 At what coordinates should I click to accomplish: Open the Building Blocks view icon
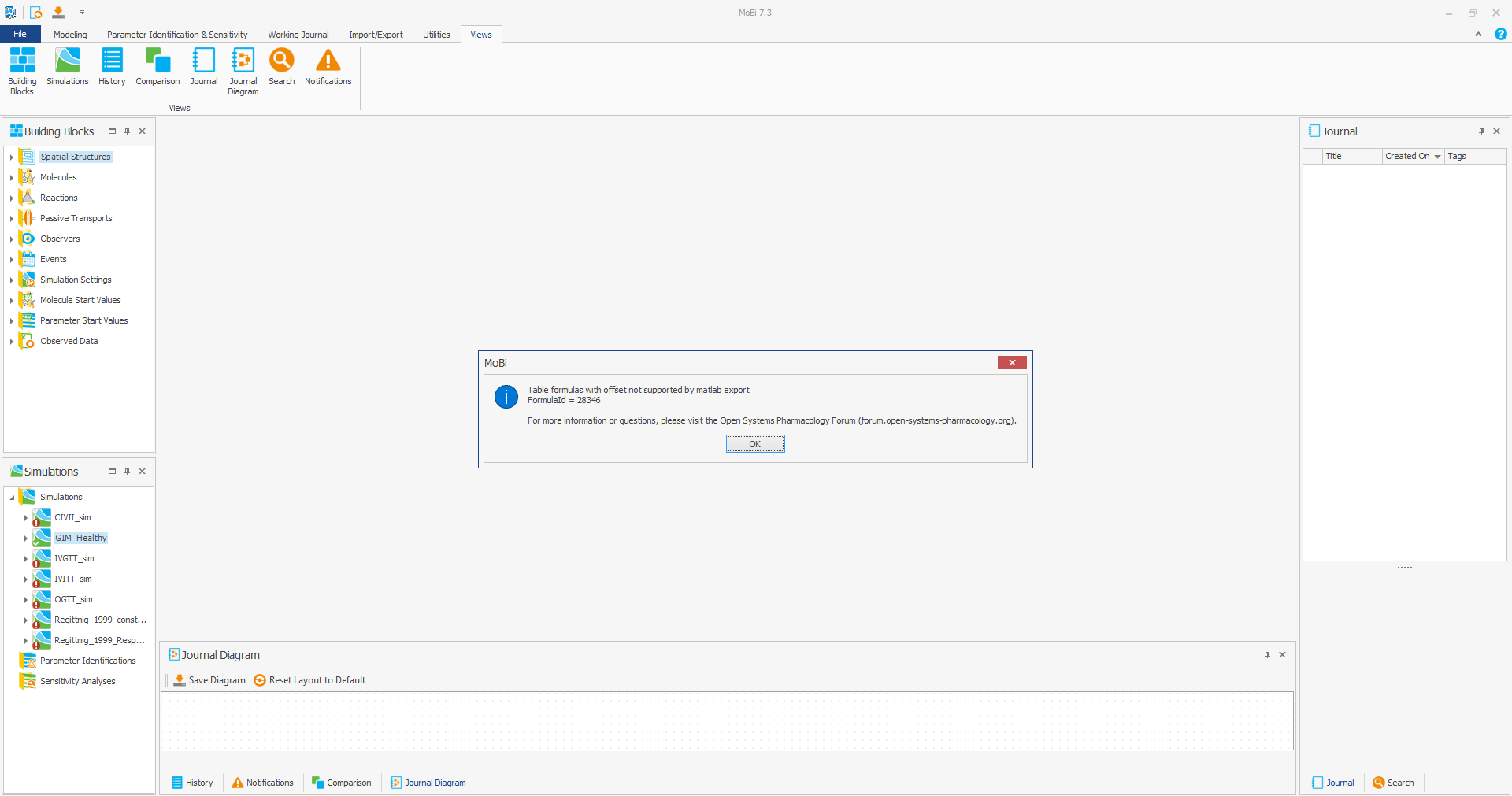pyautogui.click(x=21, y=67)
